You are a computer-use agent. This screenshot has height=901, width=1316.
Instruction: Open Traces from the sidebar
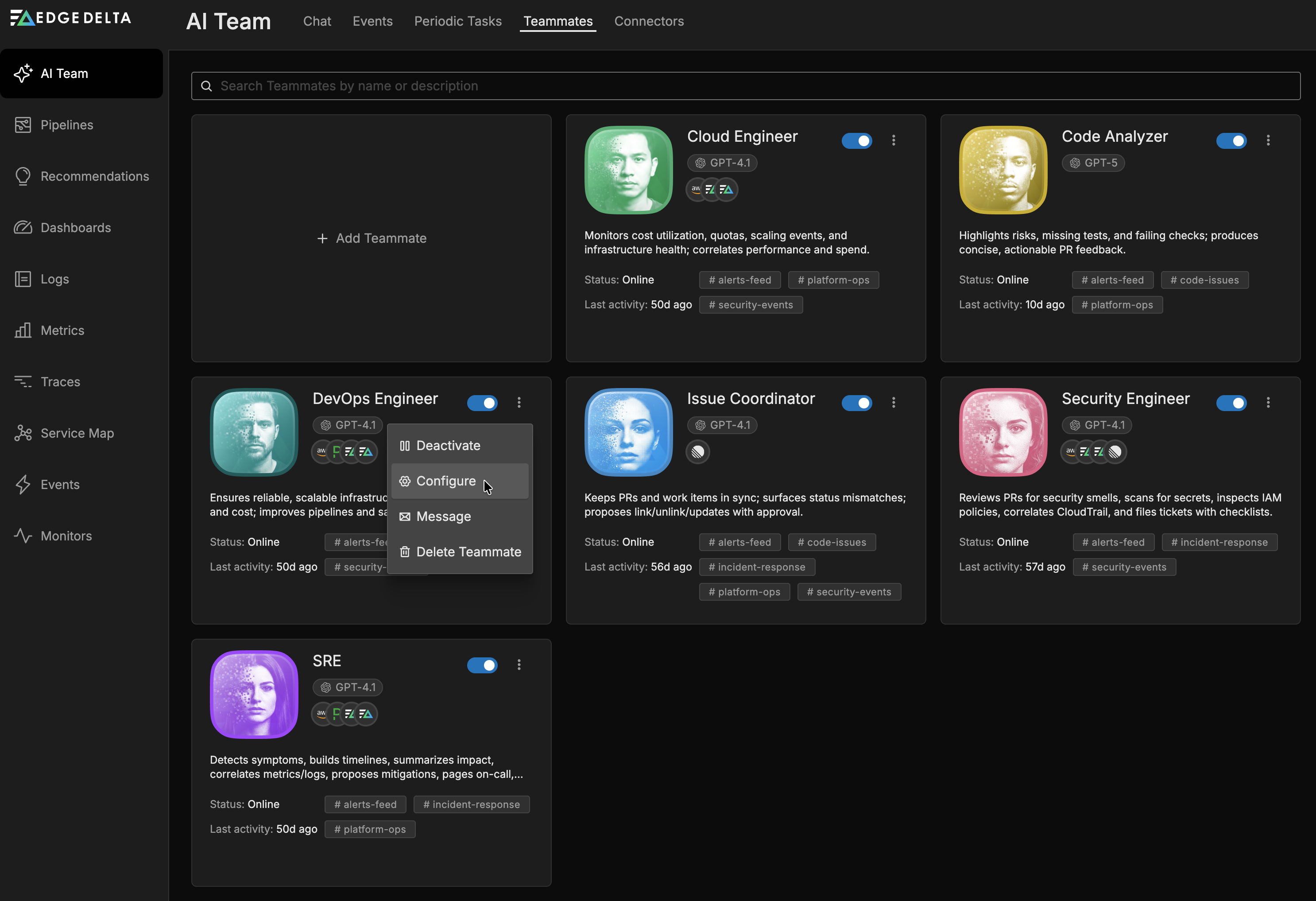(x=60, y=382)
